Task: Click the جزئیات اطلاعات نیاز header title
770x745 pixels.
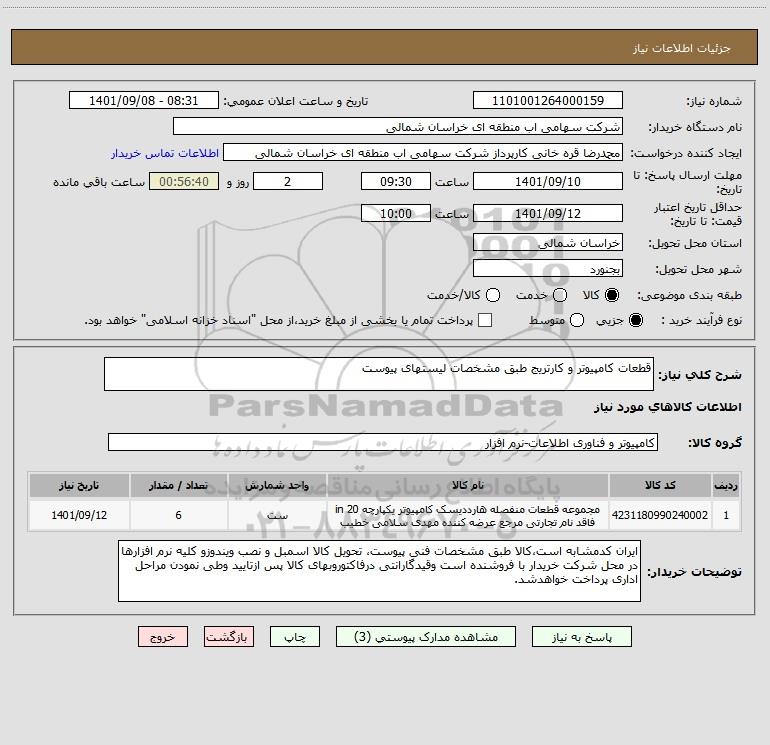Action: [682, 48]
